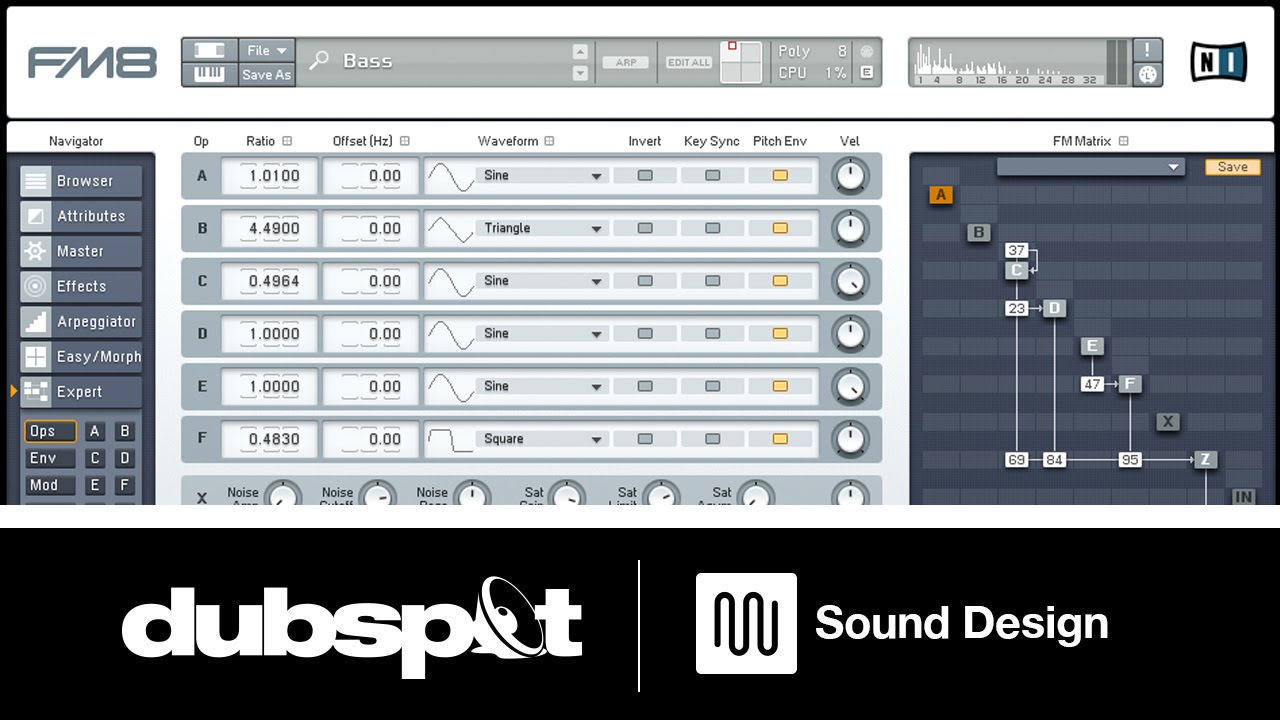The width and height of the screenshot is (1280, 720).
Task: Click the Save As button
Action: 267,74
